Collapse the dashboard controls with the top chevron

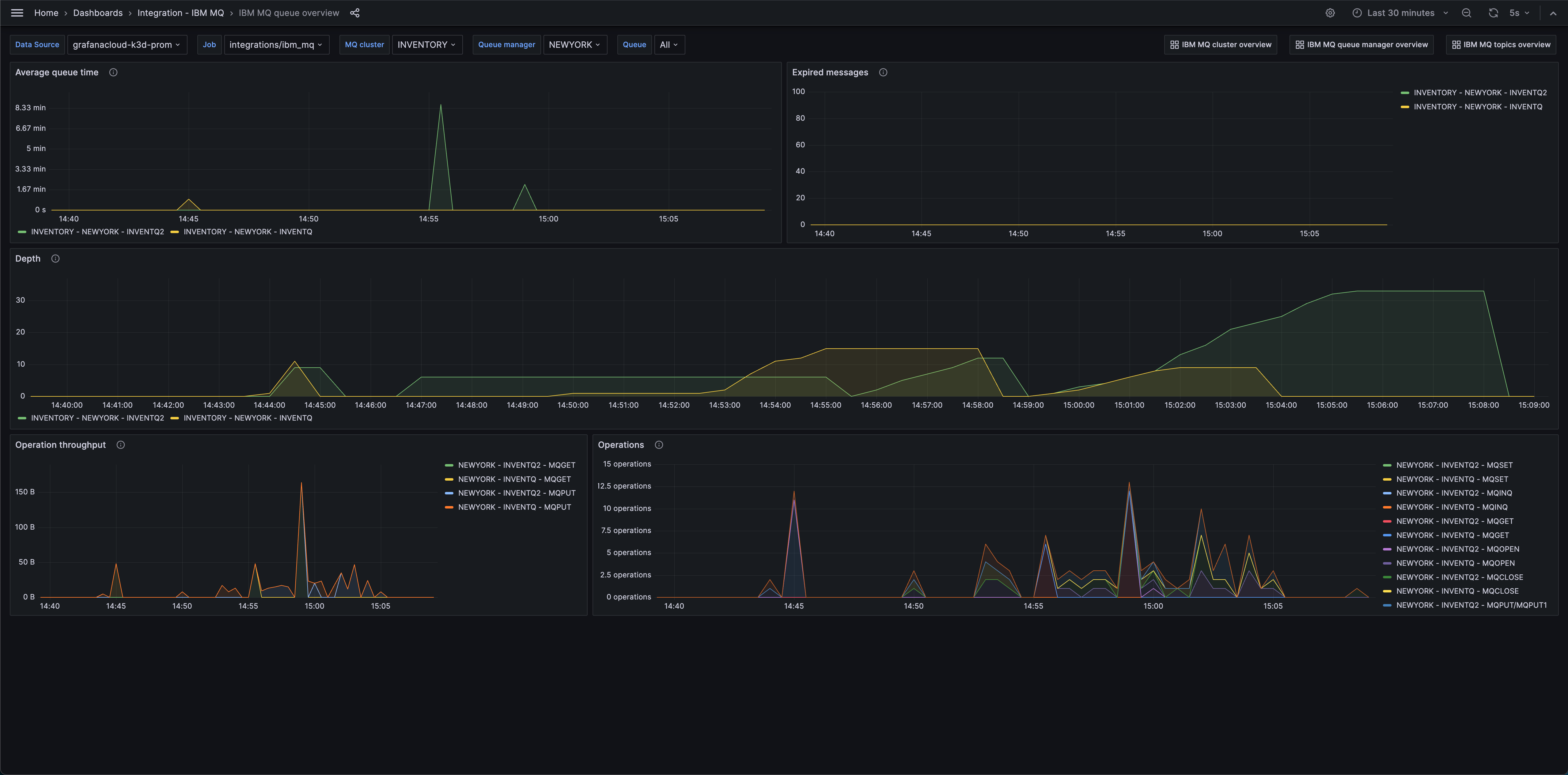(1554, 13)
